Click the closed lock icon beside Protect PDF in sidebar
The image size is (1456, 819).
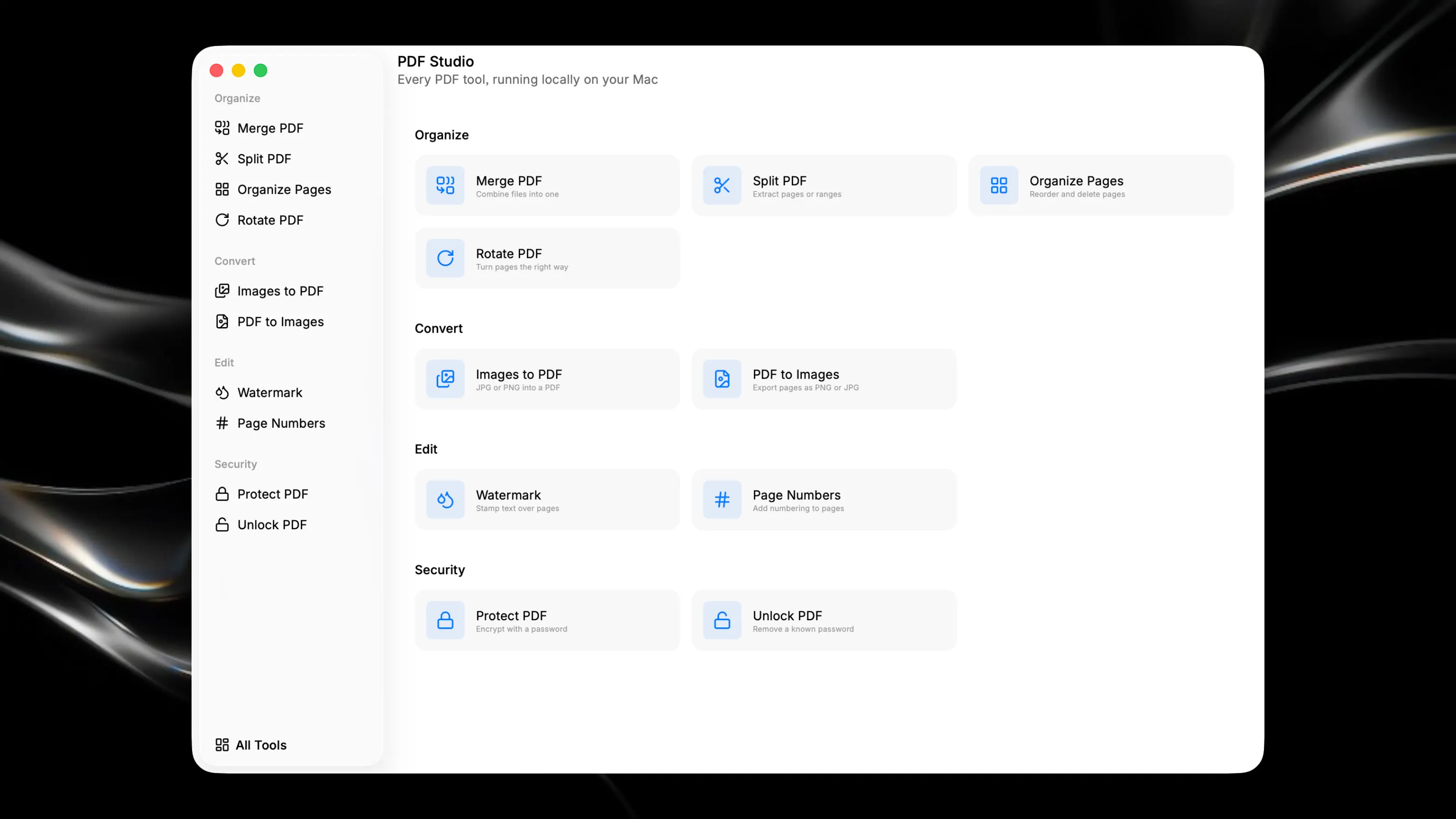pyautogui.click(x=222, y=493)
